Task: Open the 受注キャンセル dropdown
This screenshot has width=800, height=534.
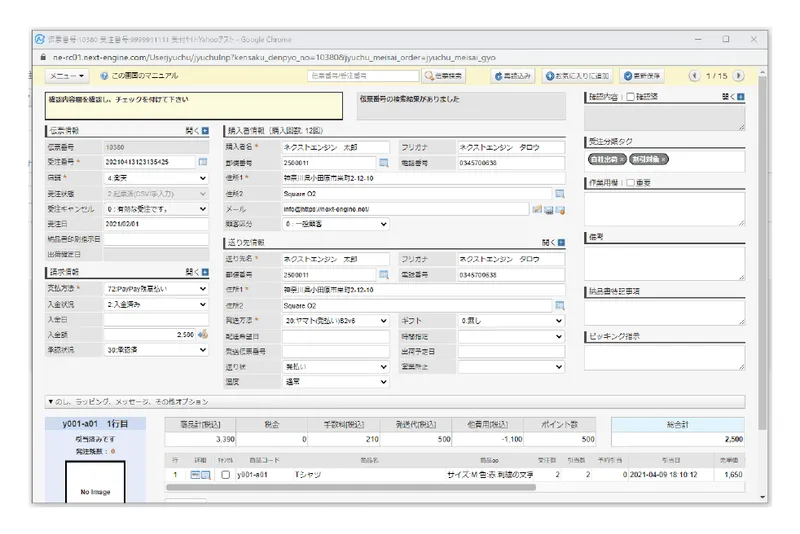Action: 156,209
